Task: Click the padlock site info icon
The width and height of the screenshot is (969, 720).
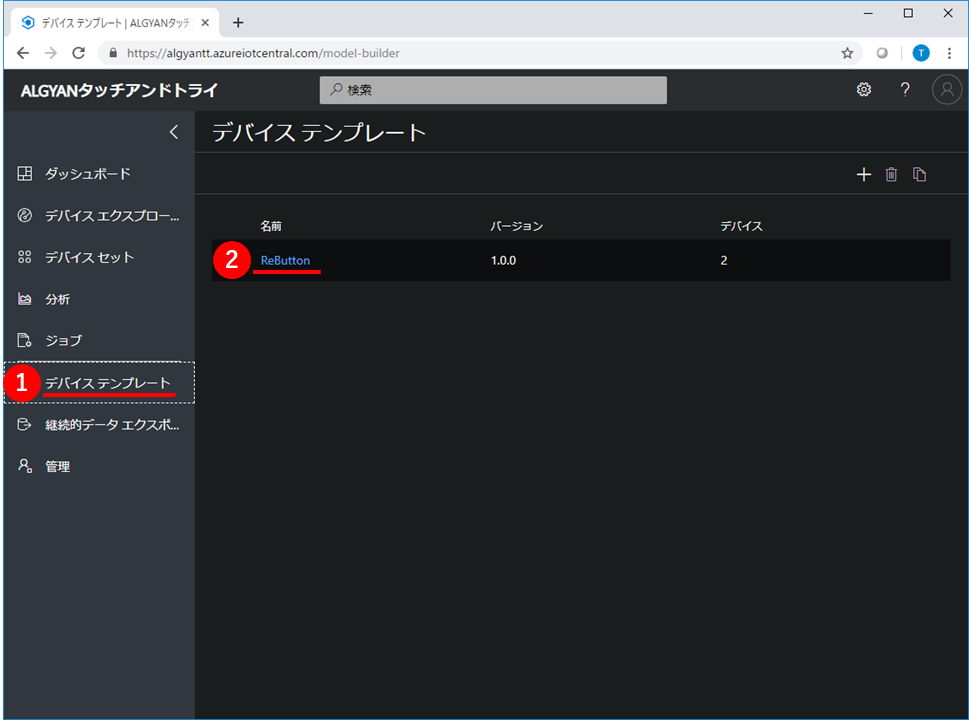Action: (x=113, y=53)
